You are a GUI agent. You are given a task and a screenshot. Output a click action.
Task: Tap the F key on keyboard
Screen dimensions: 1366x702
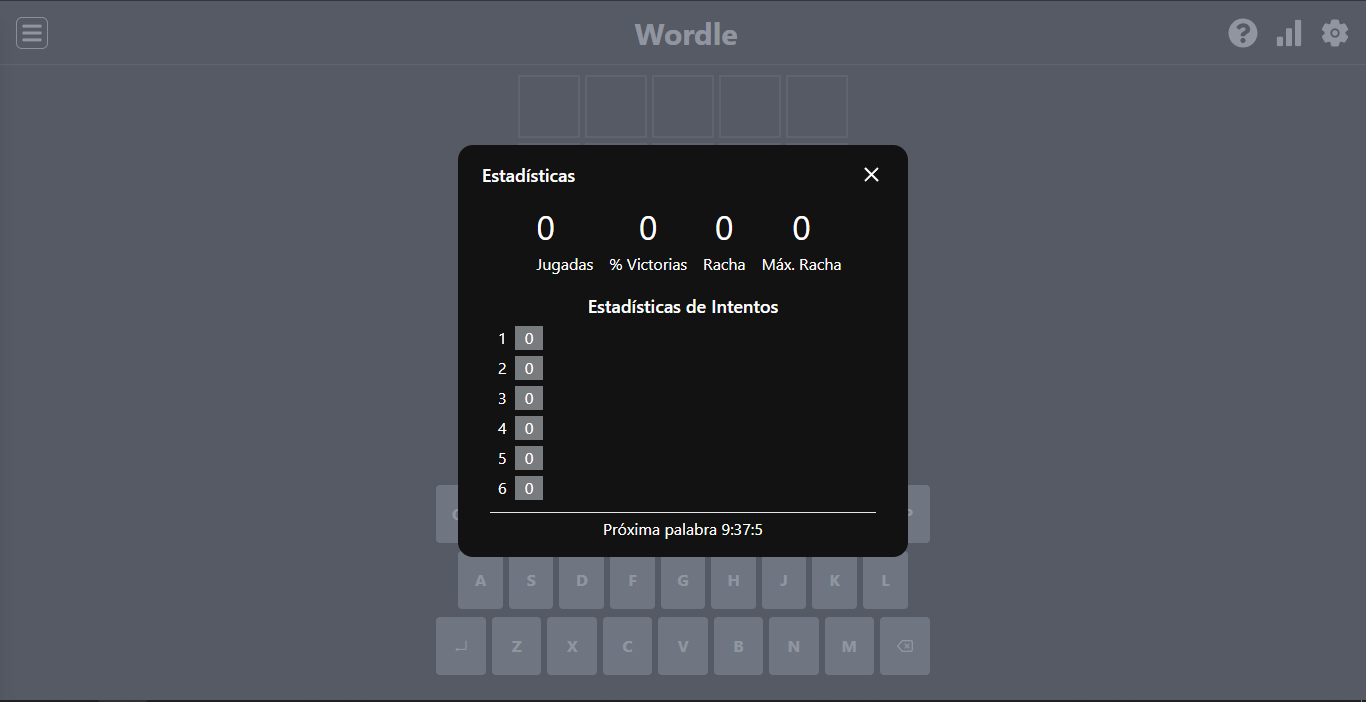coord(632,580)
